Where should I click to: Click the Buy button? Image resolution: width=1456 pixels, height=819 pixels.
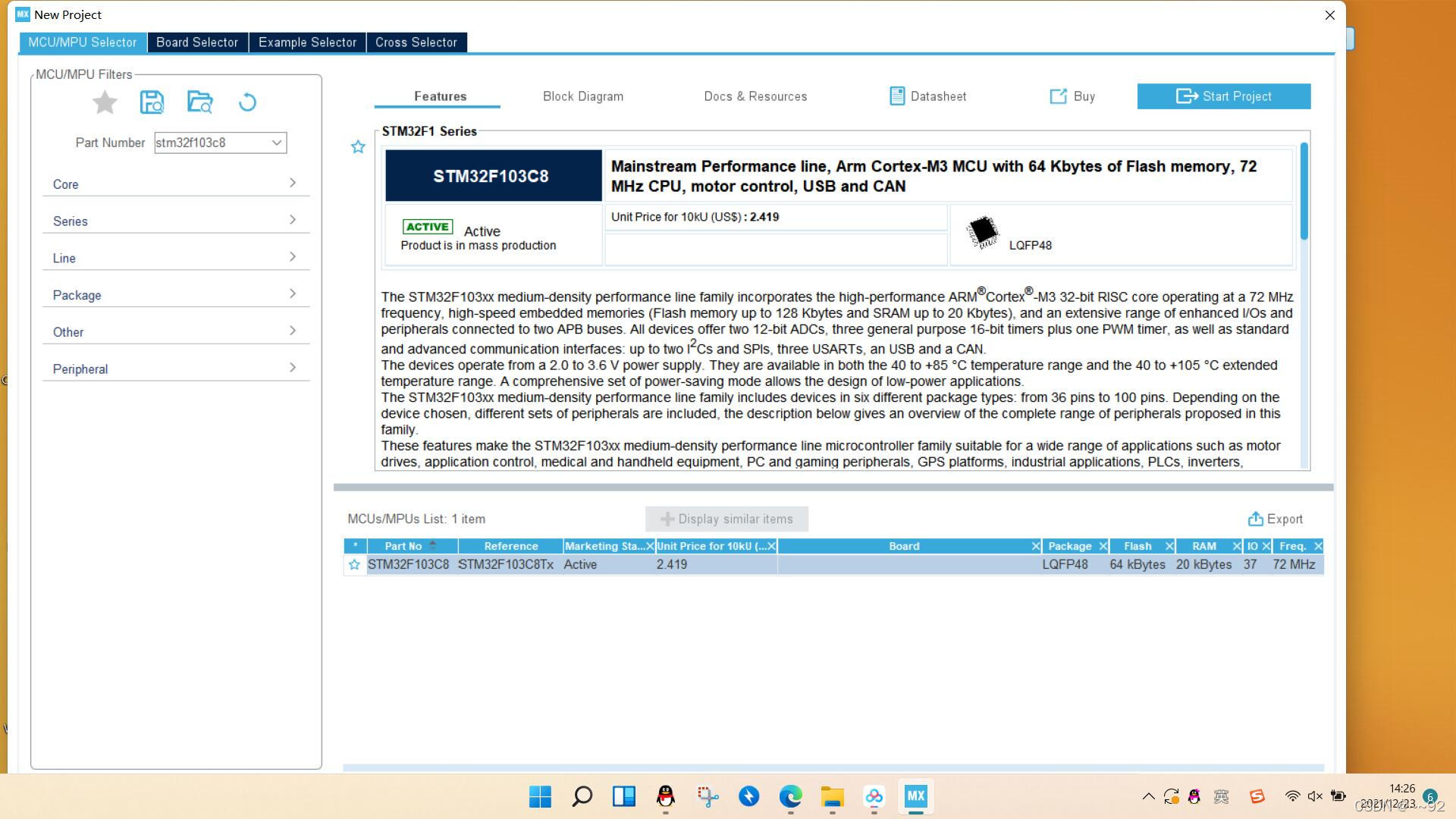pos(1072,96)
